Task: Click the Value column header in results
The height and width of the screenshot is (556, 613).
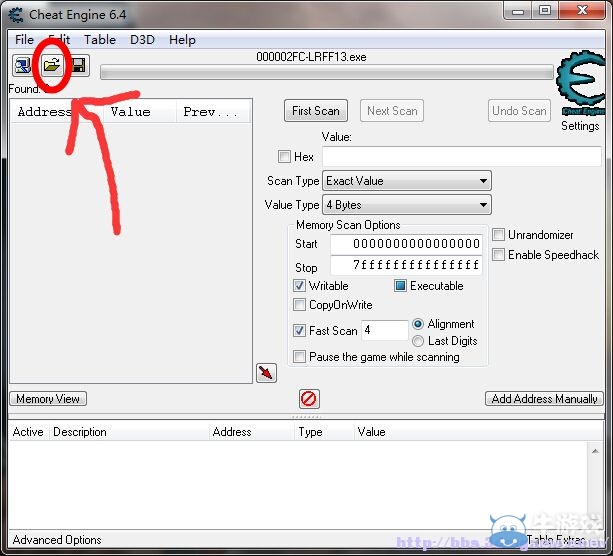Action: pyautogui.click(x=139, y=112)
